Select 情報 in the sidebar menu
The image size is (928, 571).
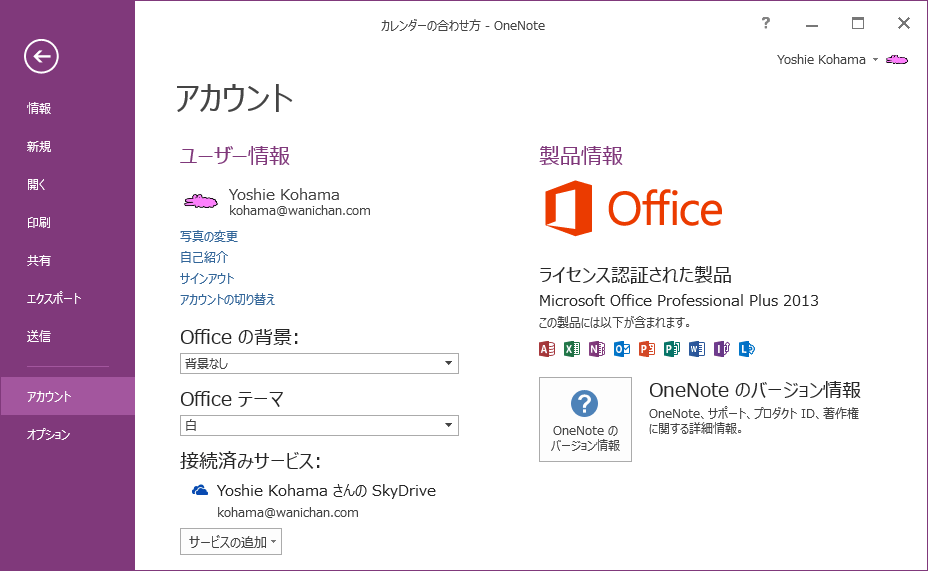40,108
